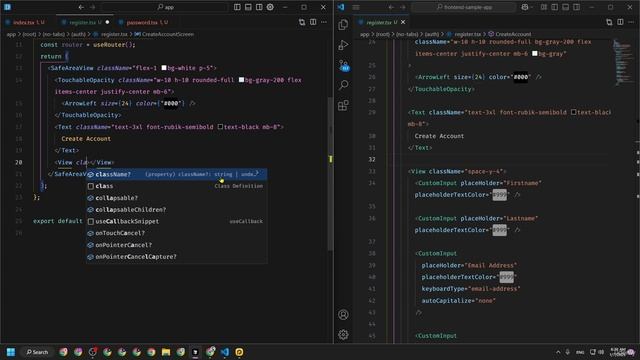This screenshot has width=640, height=360.
Task: Open hamburger menu in right VS Code window
Action: tap(356, 7)
